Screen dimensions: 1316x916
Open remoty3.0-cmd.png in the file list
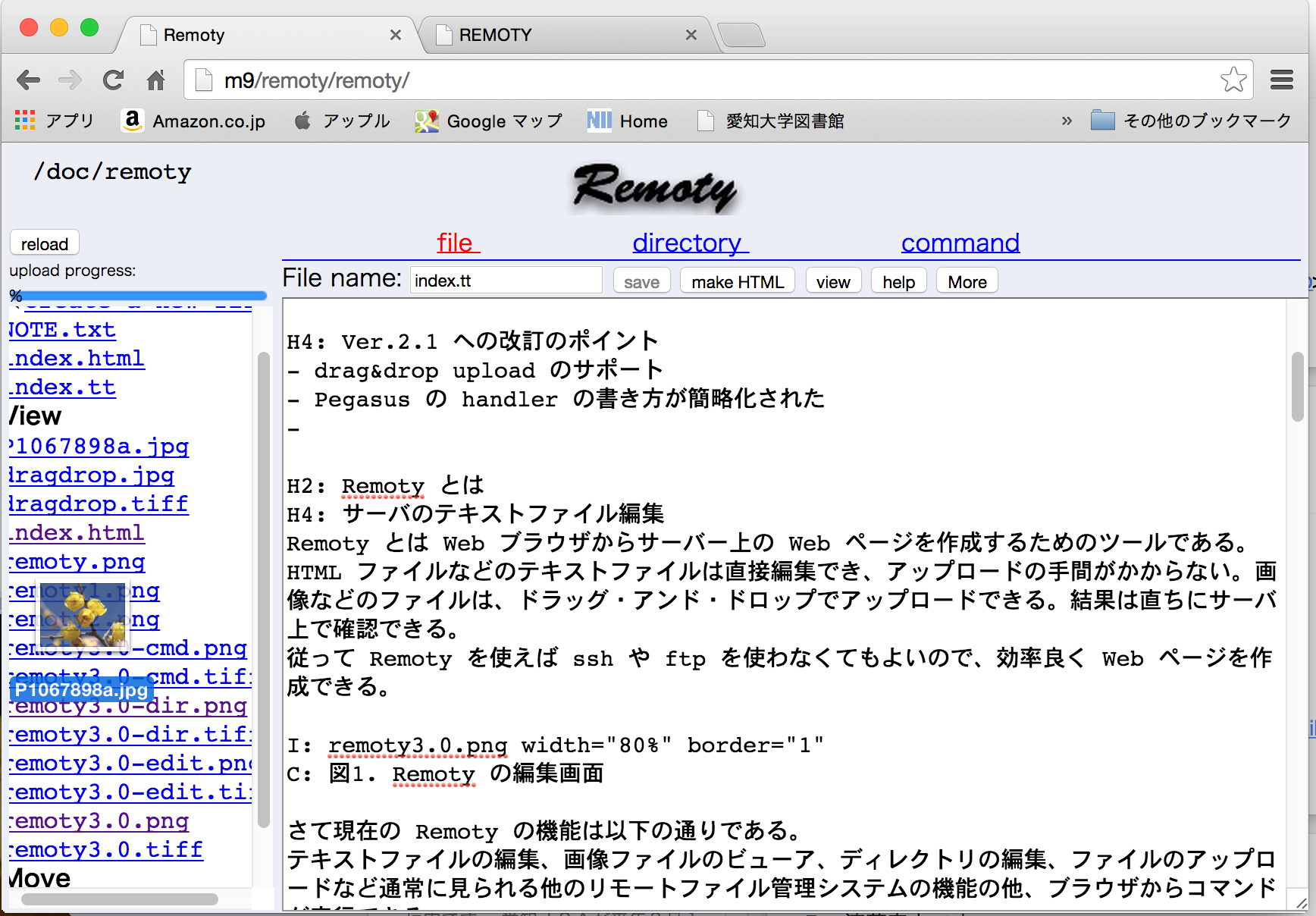point(128,648)
